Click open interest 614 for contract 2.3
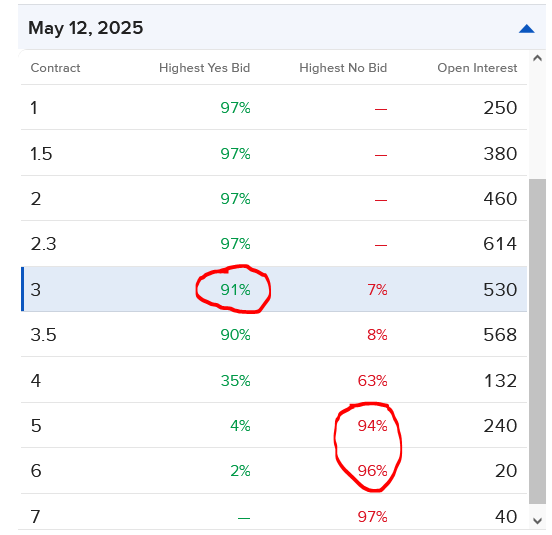The image size is (552, 535). (x=500, y=244)
